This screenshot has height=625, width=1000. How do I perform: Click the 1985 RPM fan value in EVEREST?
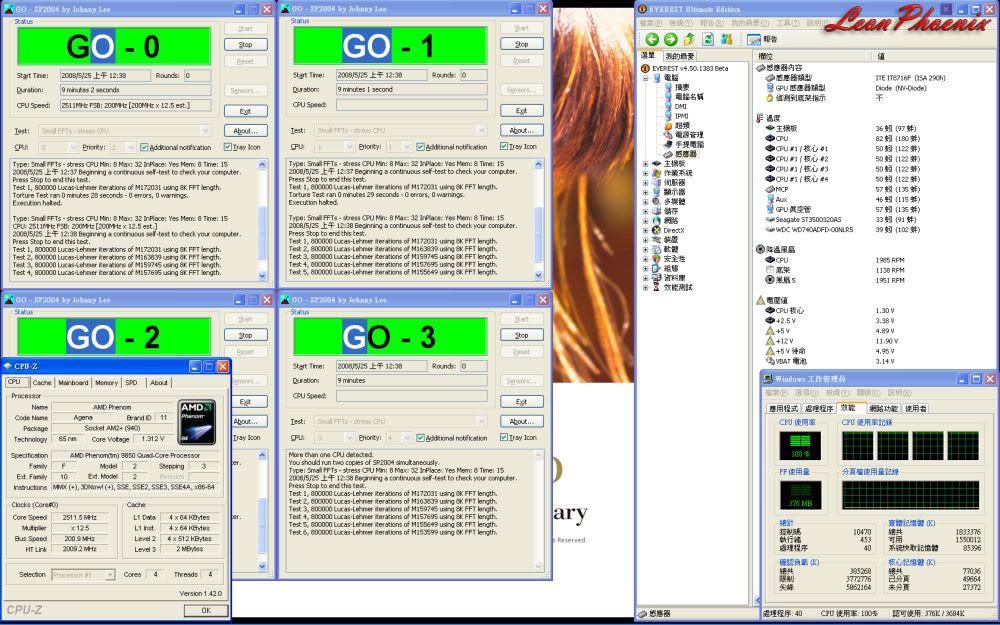tap(890, 260)
